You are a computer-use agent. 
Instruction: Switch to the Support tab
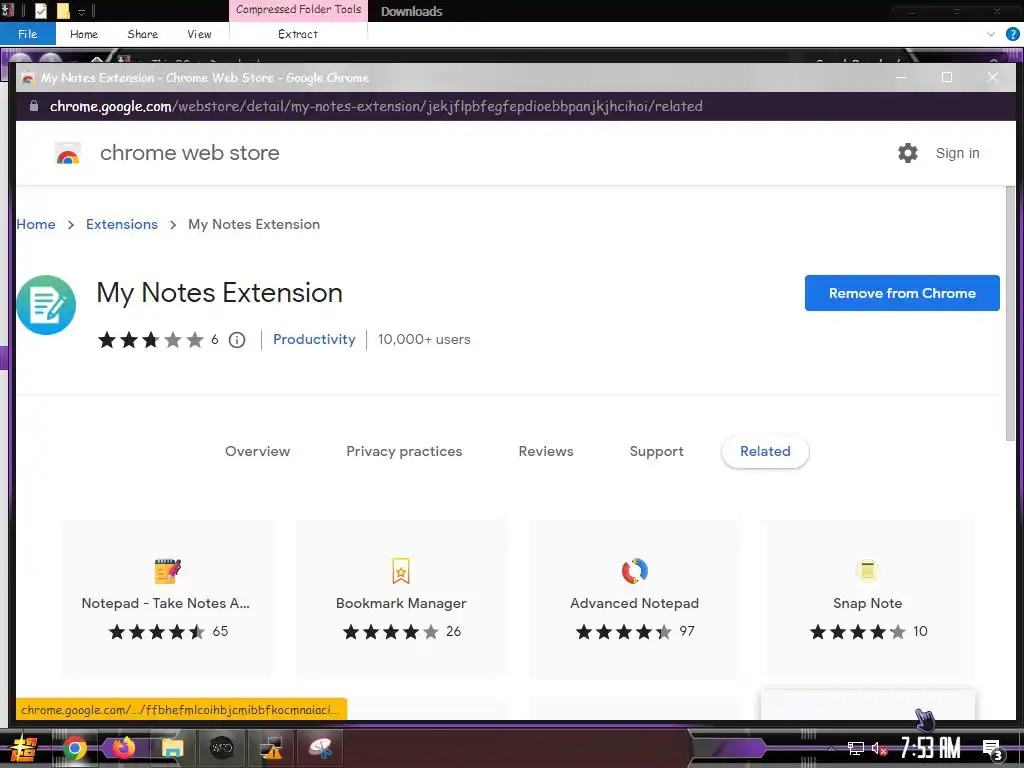(x=656, y=451)
